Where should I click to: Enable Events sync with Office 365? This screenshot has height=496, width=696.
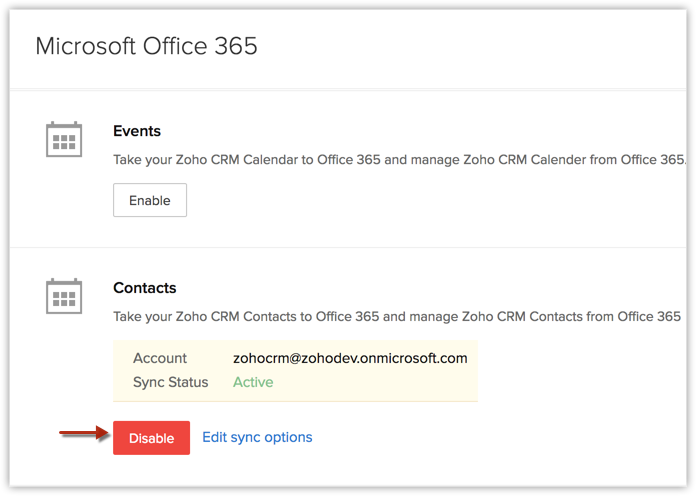point(150,200)
